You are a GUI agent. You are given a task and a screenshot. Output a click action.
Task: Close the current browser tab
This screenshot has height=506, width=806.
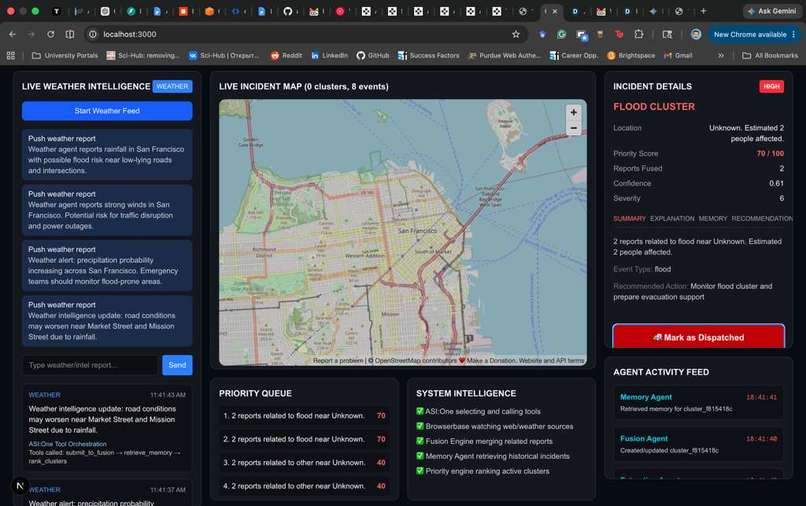coord(555,11)
